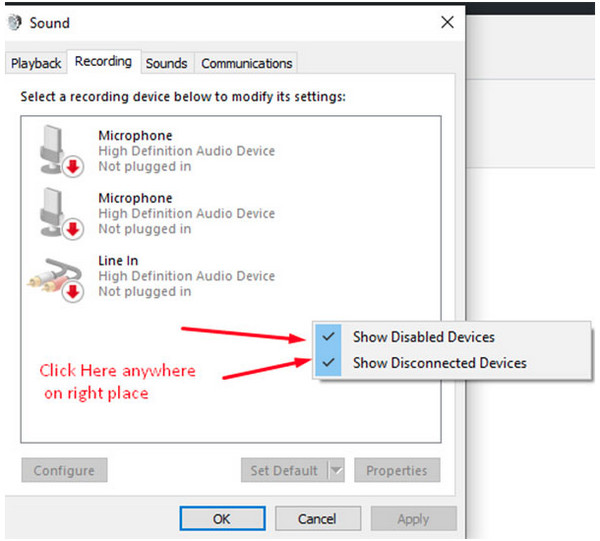Click 'High Definition Audio Device' under first Microphone
The height and width of the screenshot is (541, 600).
click(187, 151)
